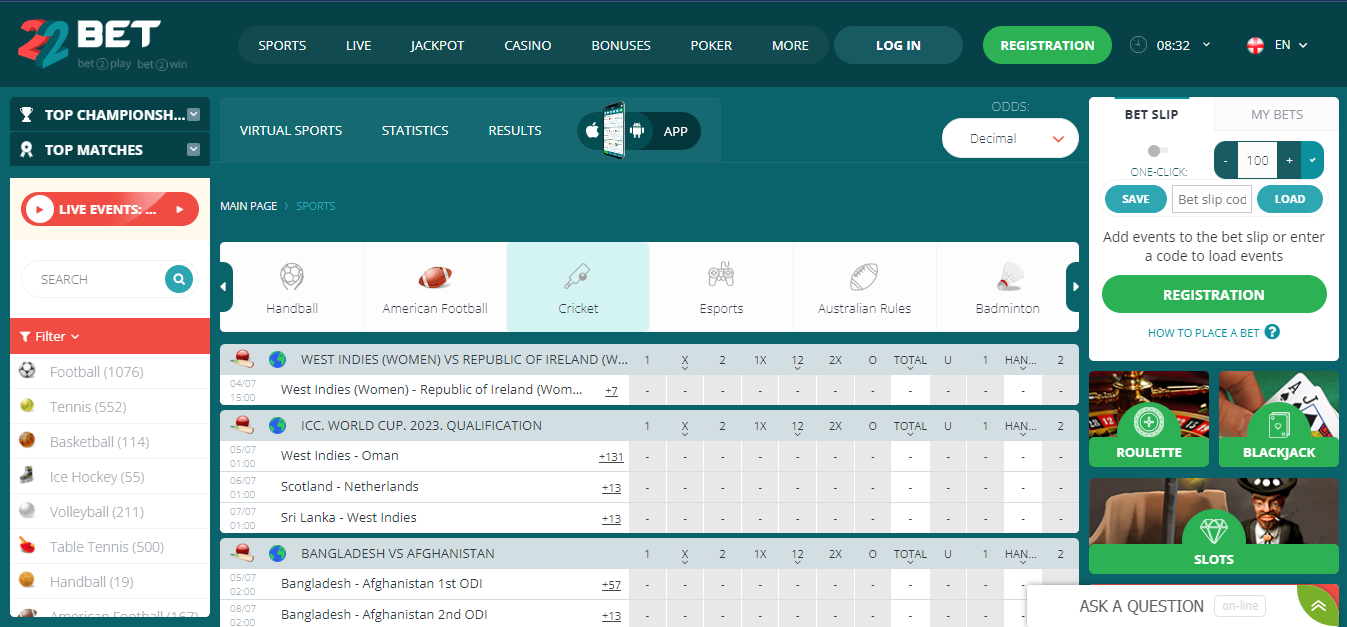Click the 22BET logo
Viewport: 1347px width, 627px height.
[x=102, y=45]
